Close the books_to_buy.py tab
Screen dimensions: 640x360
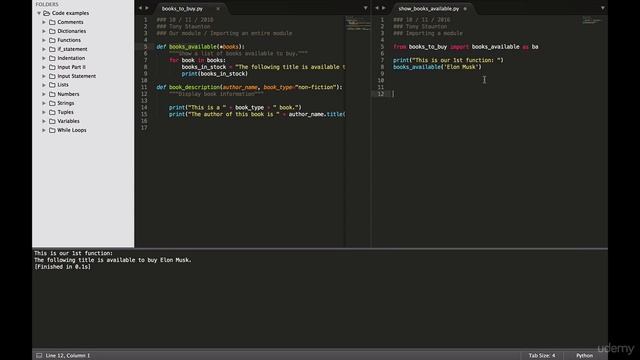(x=218, y=9)
